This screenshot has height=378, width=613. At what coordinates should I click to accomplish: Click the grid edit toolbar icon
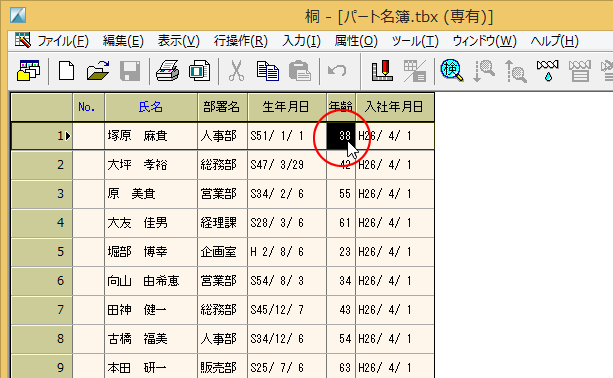point(415,71)
